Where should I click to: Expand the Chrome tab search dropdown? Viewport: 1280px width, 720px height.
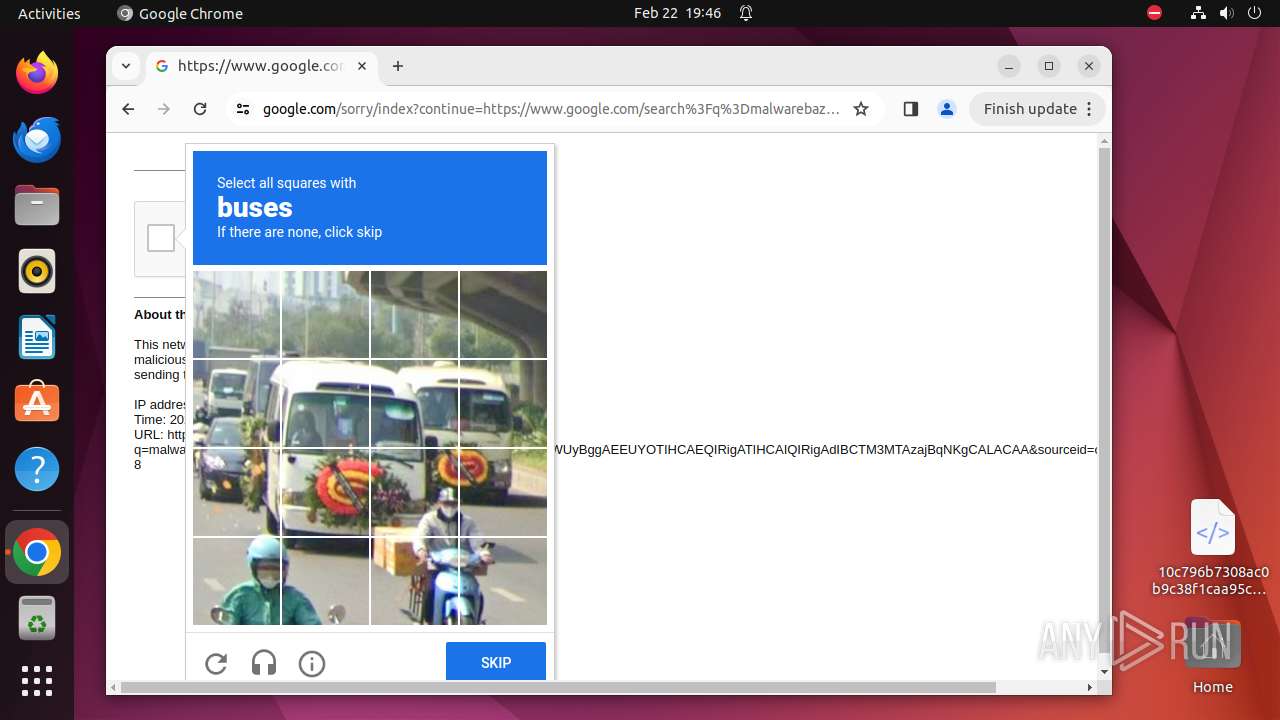click(x=125, y=66)
